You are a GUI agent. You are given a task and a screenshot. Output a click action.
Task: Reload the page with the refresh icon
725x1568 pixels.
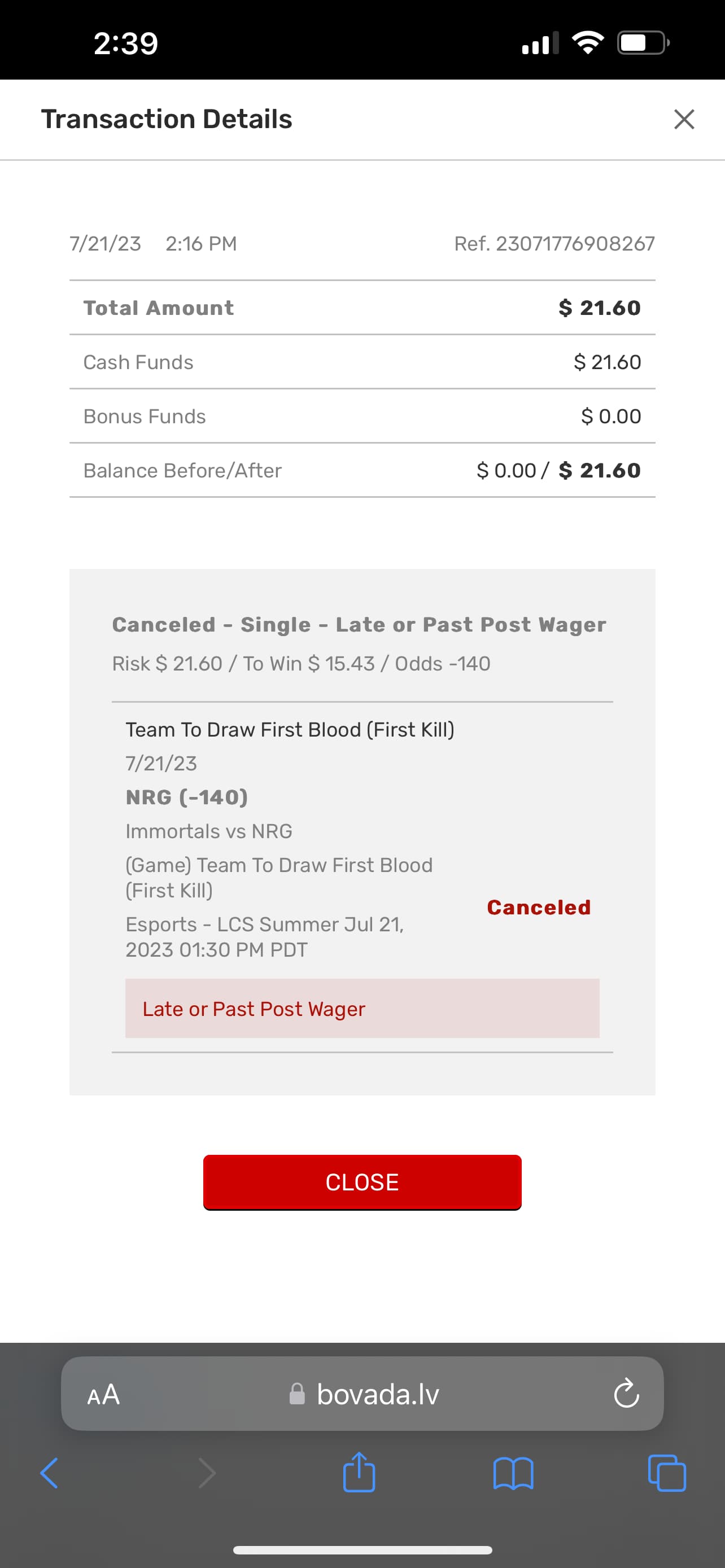(626, 1394)
